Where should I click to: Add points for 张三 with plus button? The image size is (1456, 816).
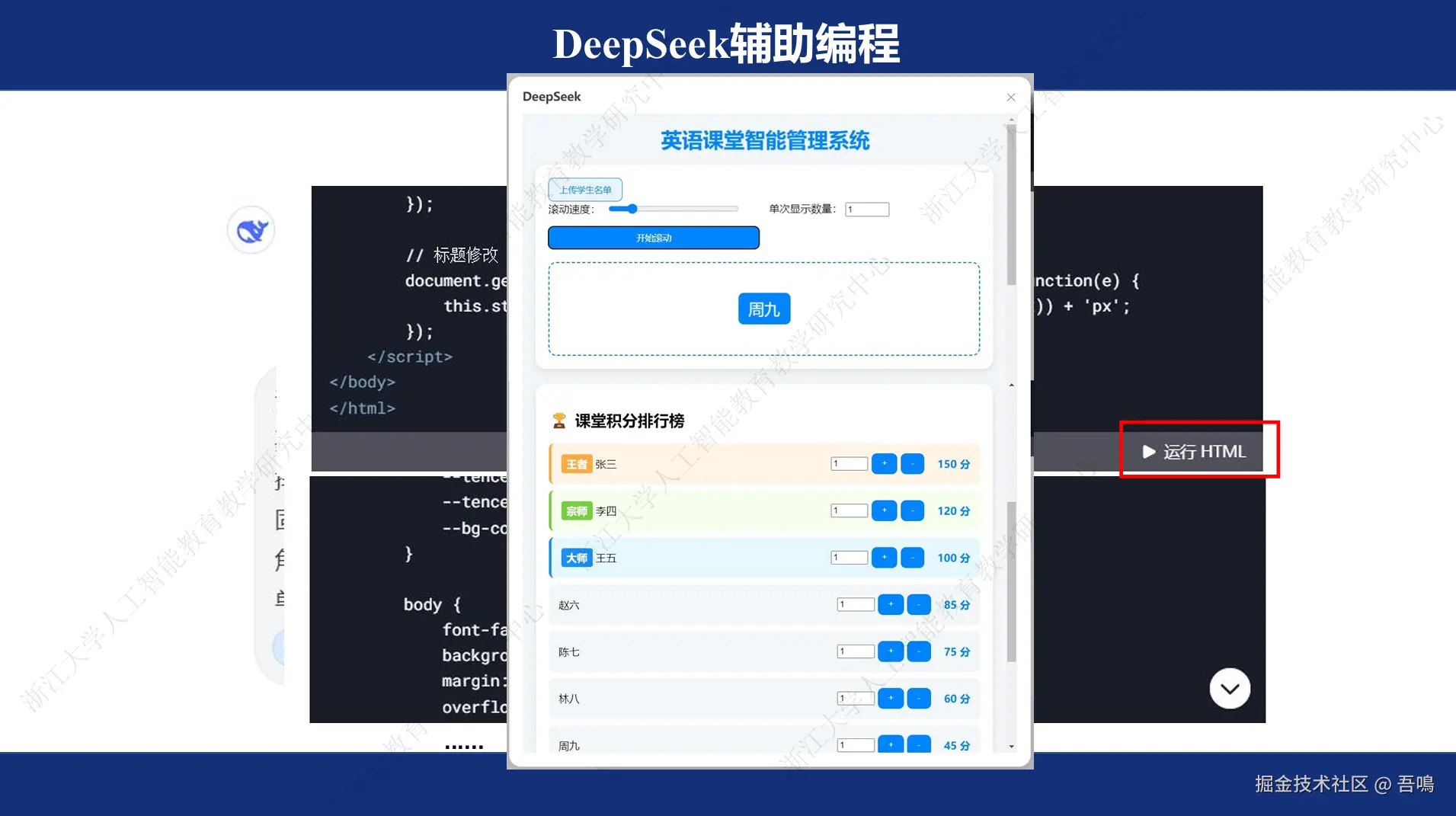click(x=884, y=464)
